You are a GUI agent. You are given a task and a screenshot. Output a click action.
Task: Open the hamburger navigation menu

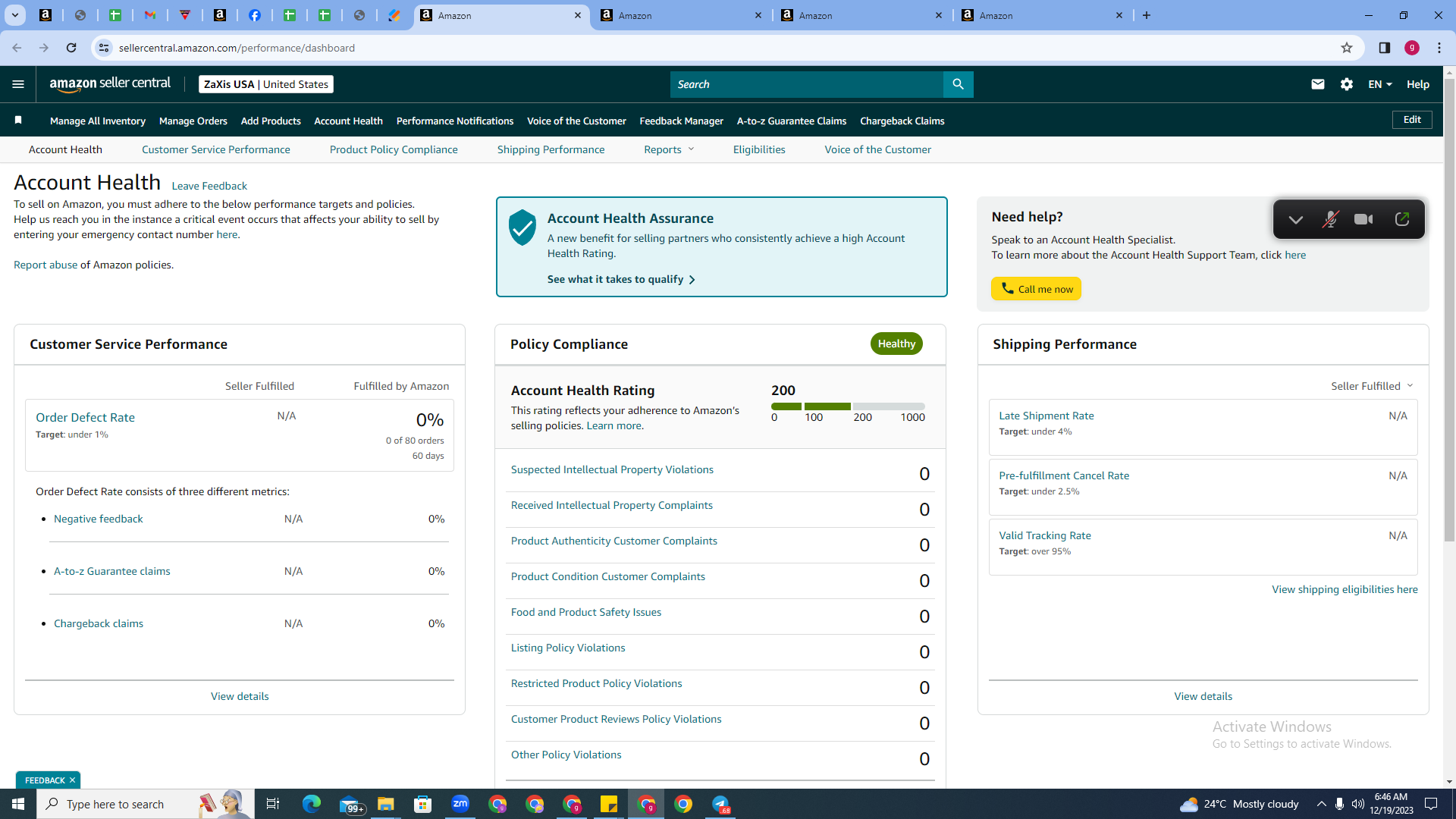18,84
